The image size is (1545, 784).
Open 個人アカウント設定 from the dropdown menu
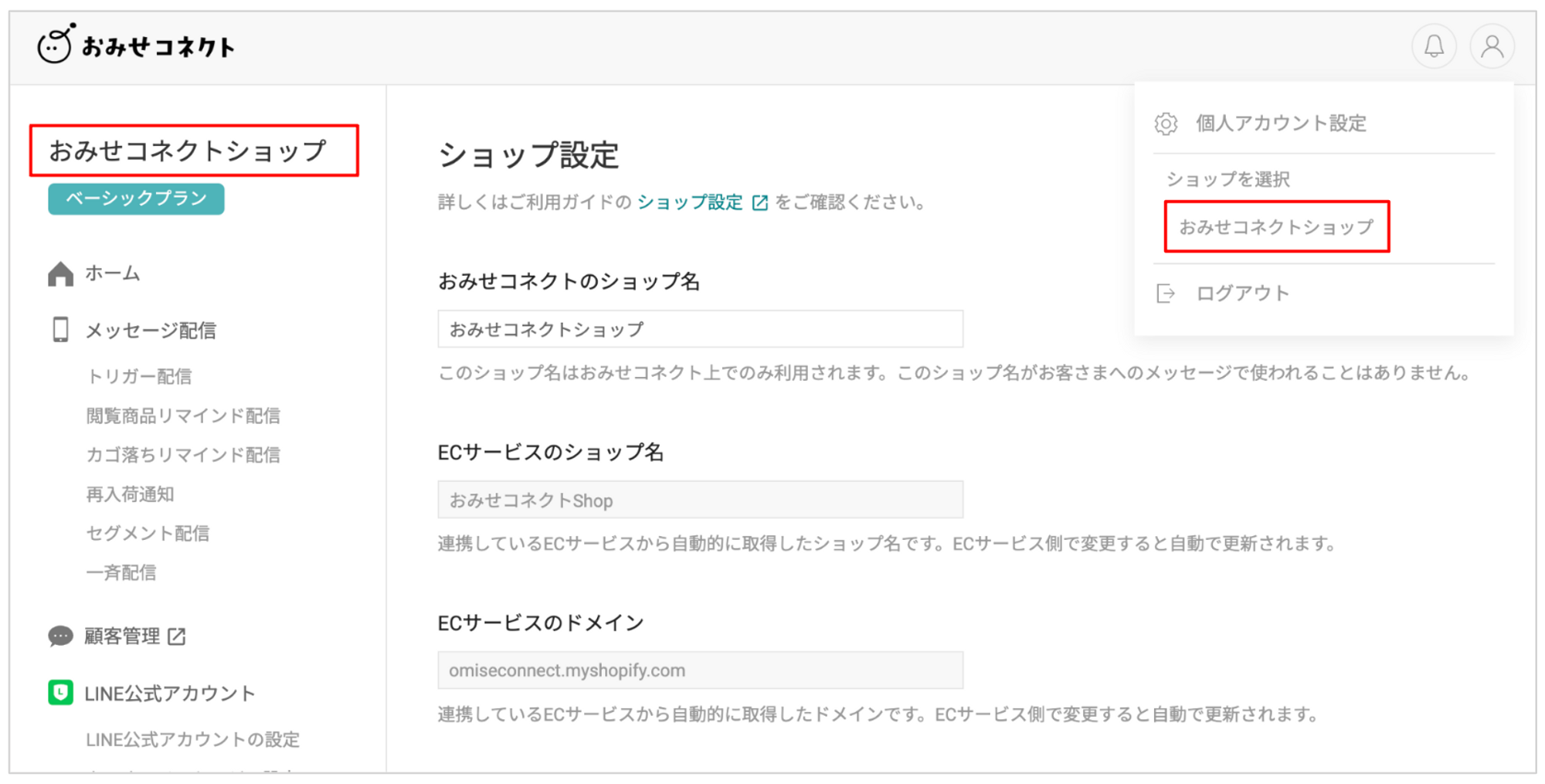(1281, 124)
